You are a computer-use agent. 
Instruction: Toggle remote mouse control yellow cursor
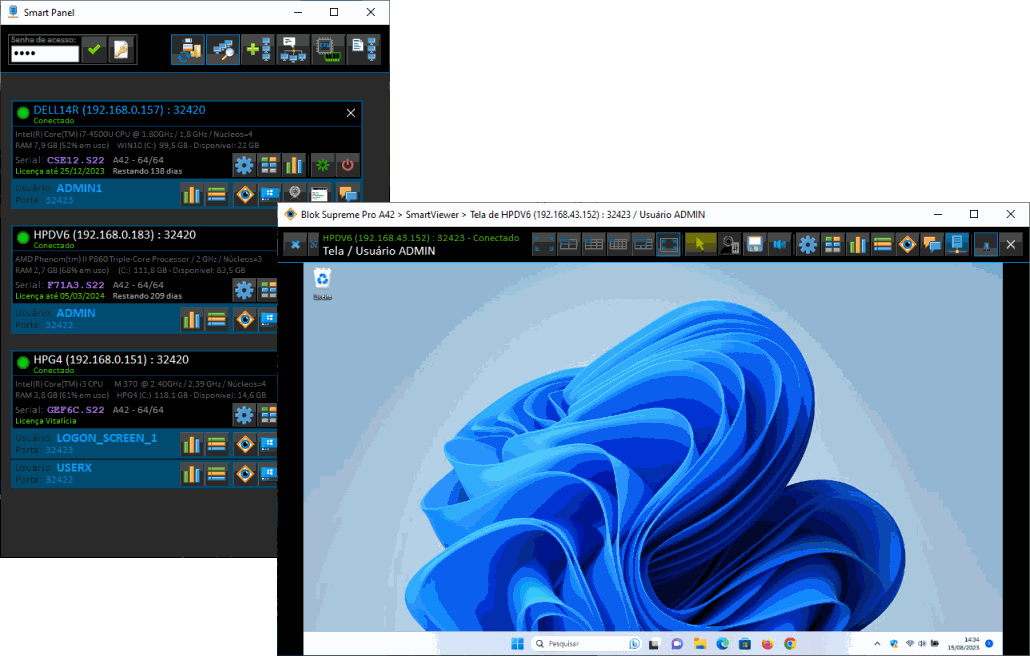click(700, 244)
